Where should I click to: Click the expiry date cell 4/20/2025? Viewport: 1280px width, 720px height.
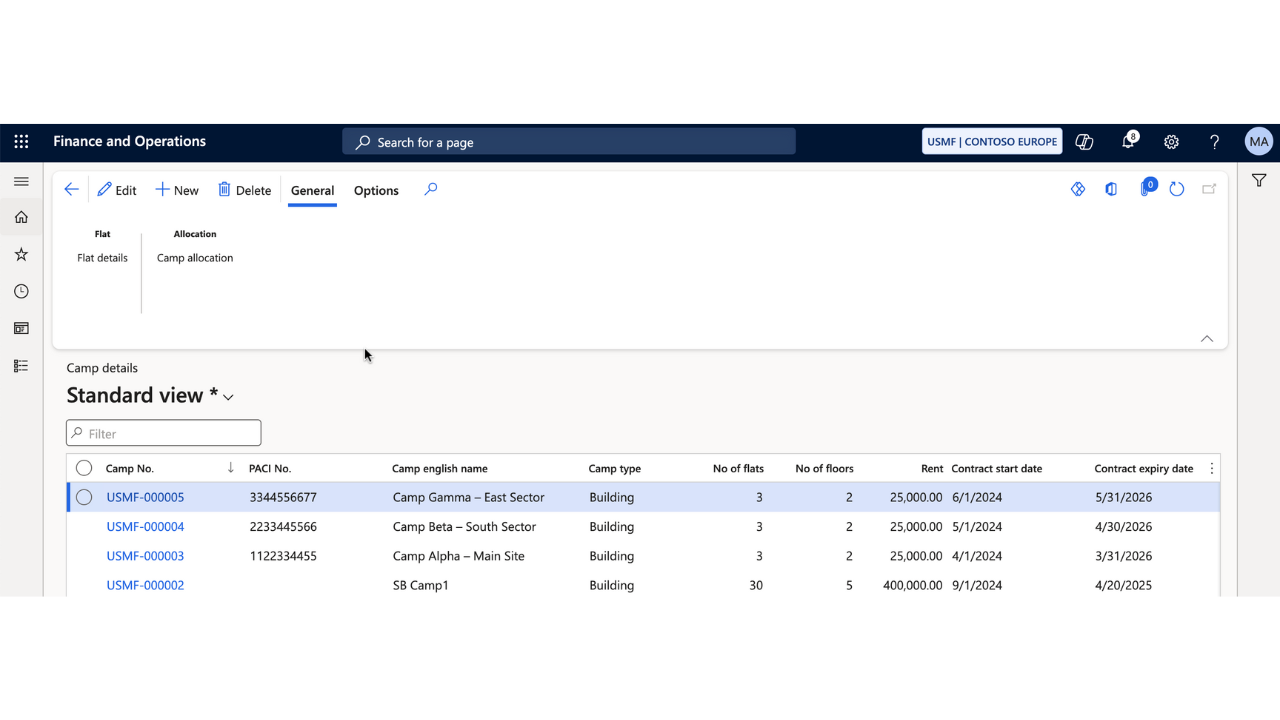click(x=1123, y=585)
